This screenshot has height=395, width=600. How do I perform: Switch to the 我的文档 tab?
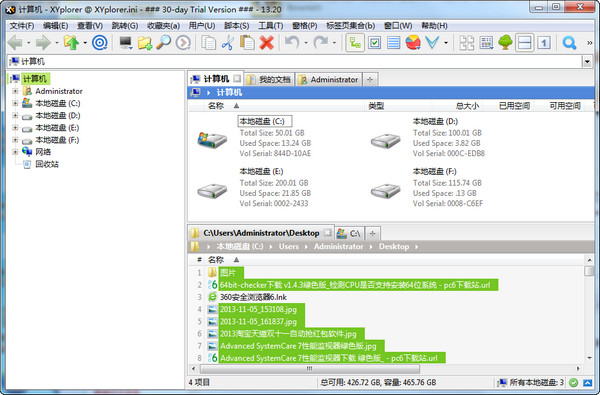269,80
